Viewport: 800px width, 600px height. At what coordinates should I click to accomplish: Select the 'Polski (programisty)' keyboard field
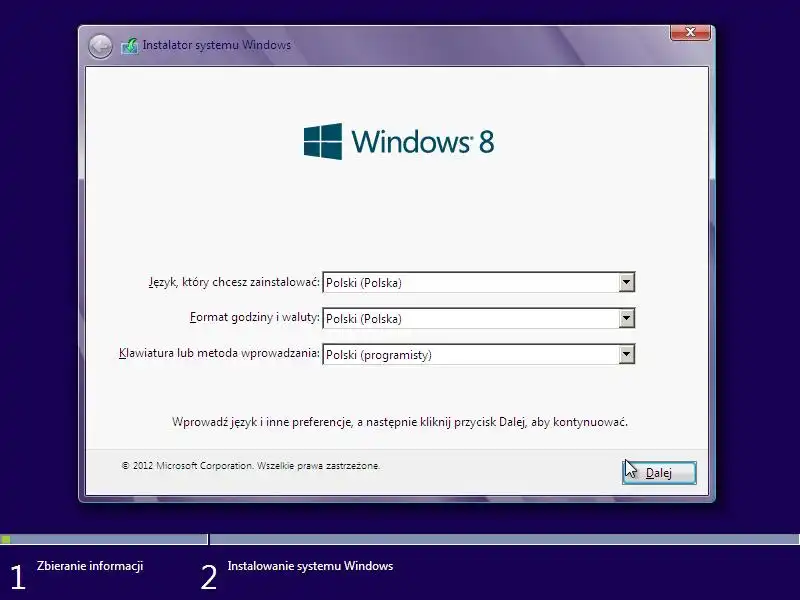479,355
